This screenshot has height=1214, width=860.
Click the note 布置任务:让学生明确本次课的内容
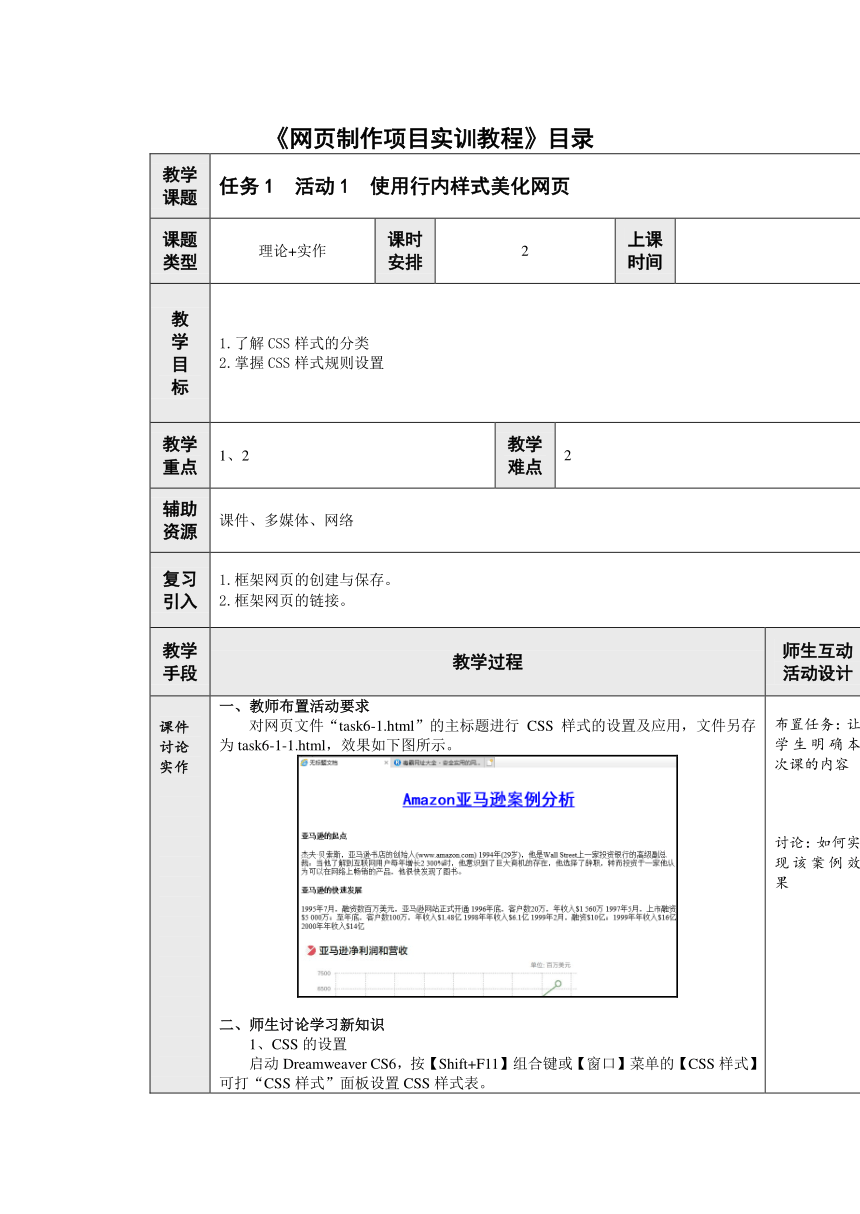817,743
